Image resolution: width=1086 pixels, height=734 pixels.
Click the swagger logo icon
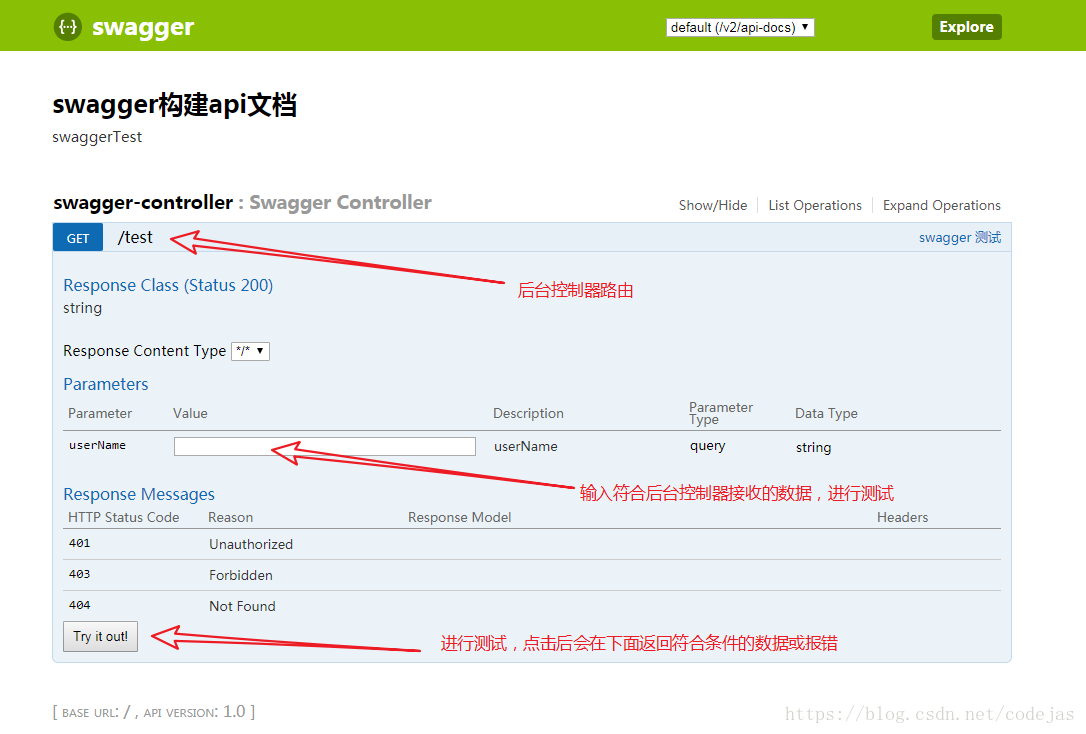[x=68, y=27]
